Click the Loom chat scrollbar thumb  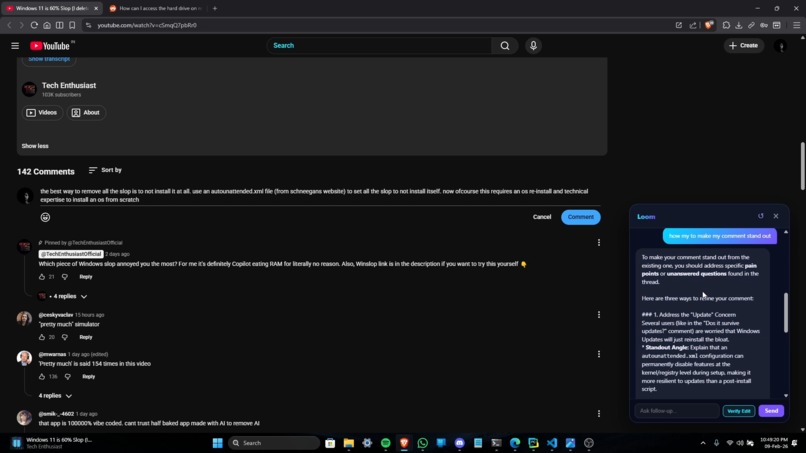pos(785,312)
